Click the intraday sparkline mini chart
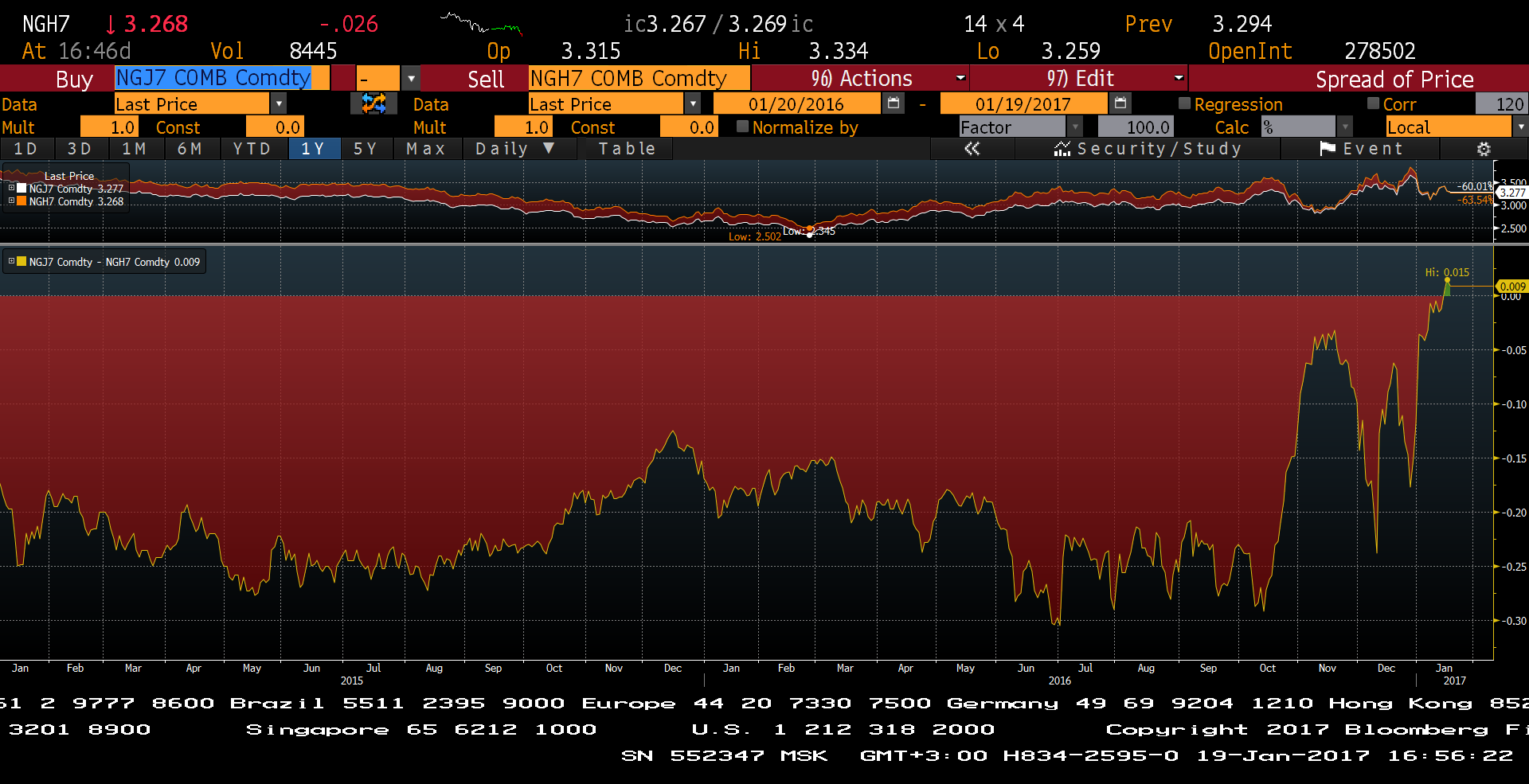The height and width of the screenshot is (784, 1529). pyautogui.click(x=481, y=23)
